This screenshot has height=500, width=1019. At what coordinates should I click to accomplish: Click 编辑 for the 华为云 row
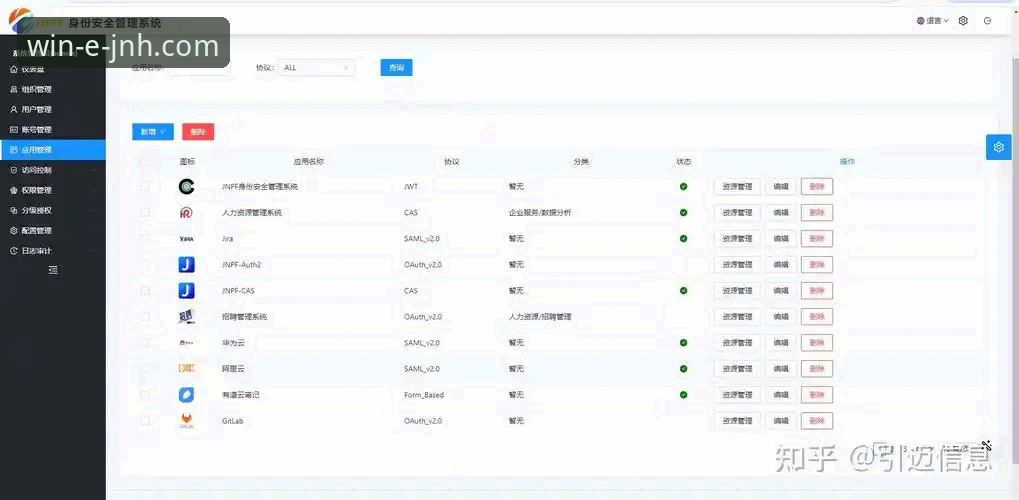tap(780, 343)
